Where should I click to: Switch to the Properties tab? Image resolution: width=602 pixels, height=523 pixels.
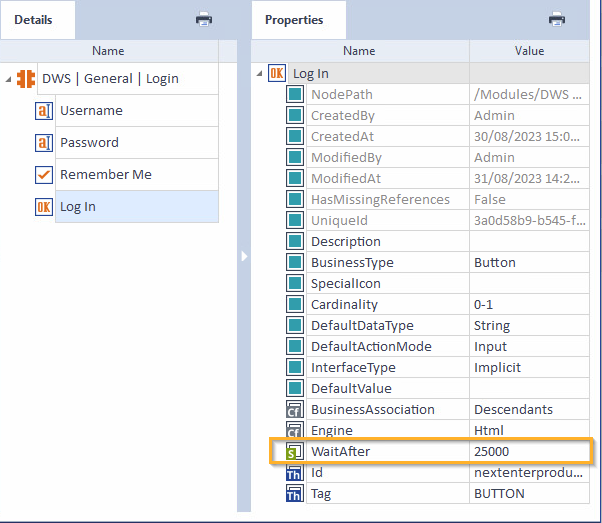(294, 20)
